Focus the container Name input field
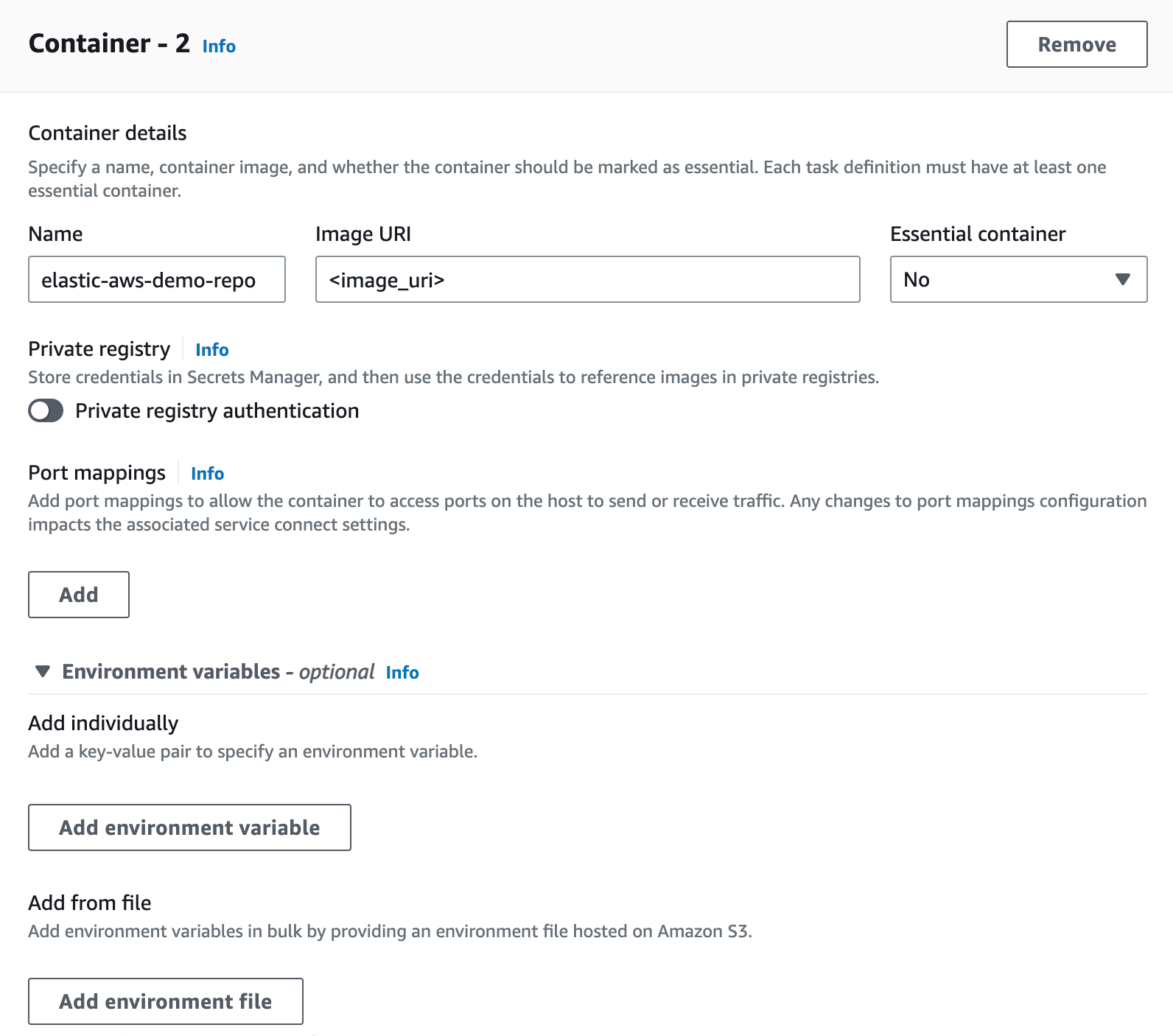 [x=156, y=279]
